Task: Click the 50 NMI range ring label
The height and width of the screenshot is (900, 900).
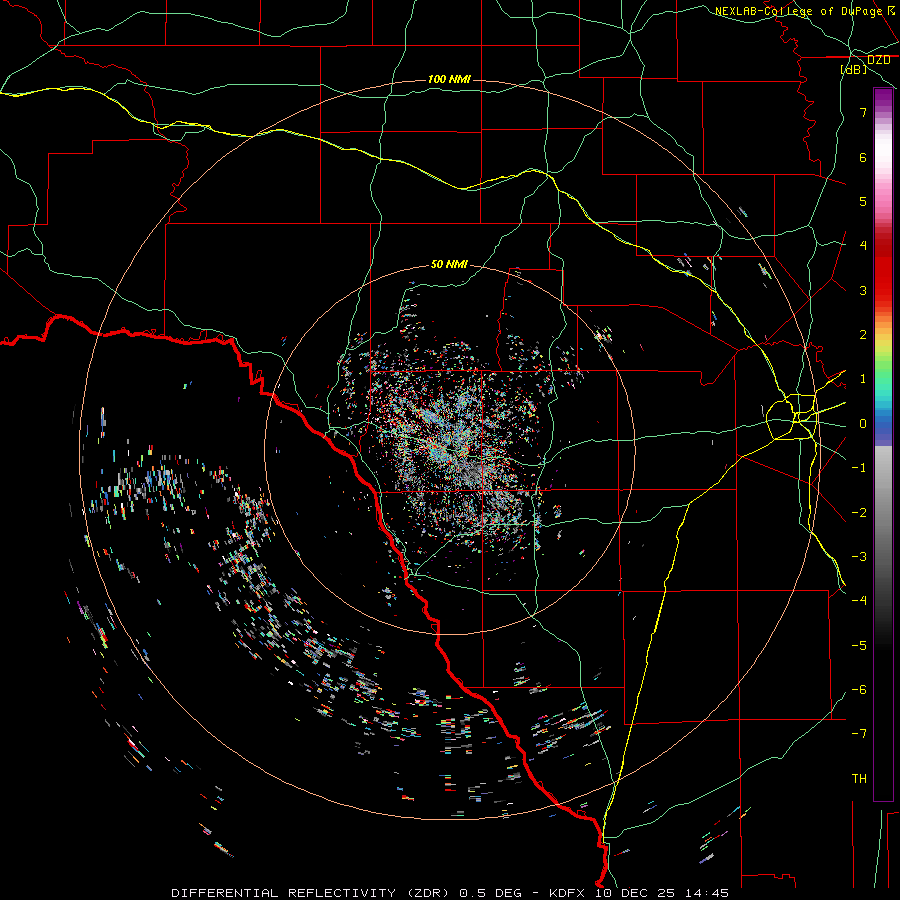Action: [x=449, y=264]
